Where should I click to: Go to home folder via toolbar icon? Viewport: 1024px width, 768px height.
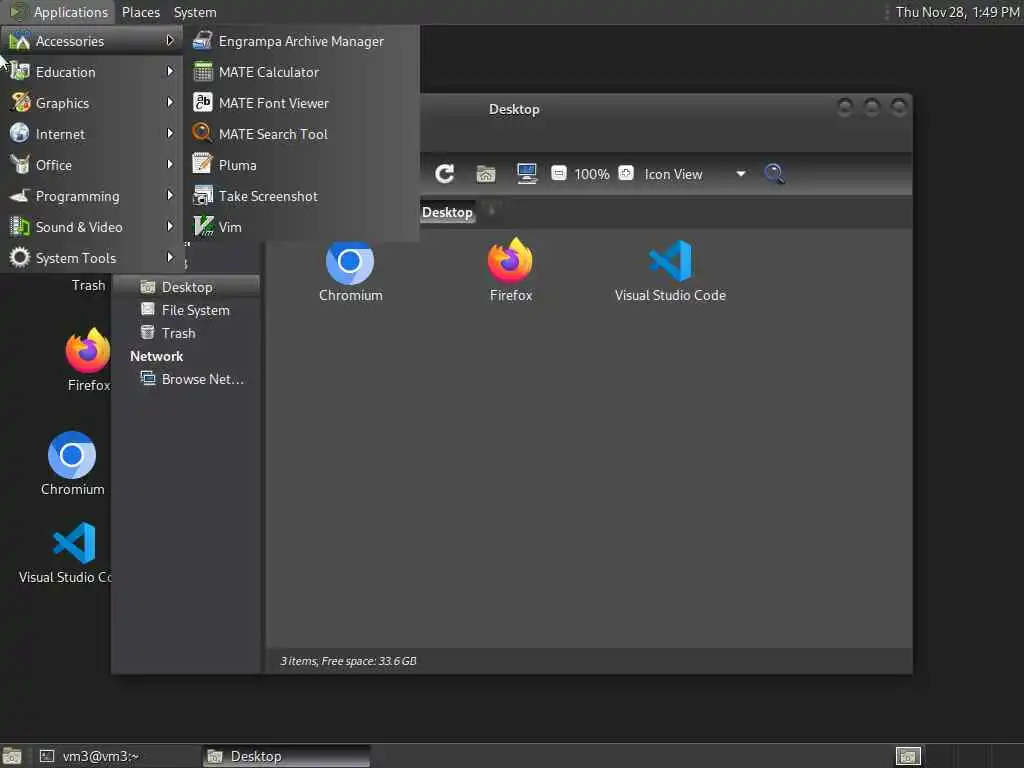(x=486, y=174)
